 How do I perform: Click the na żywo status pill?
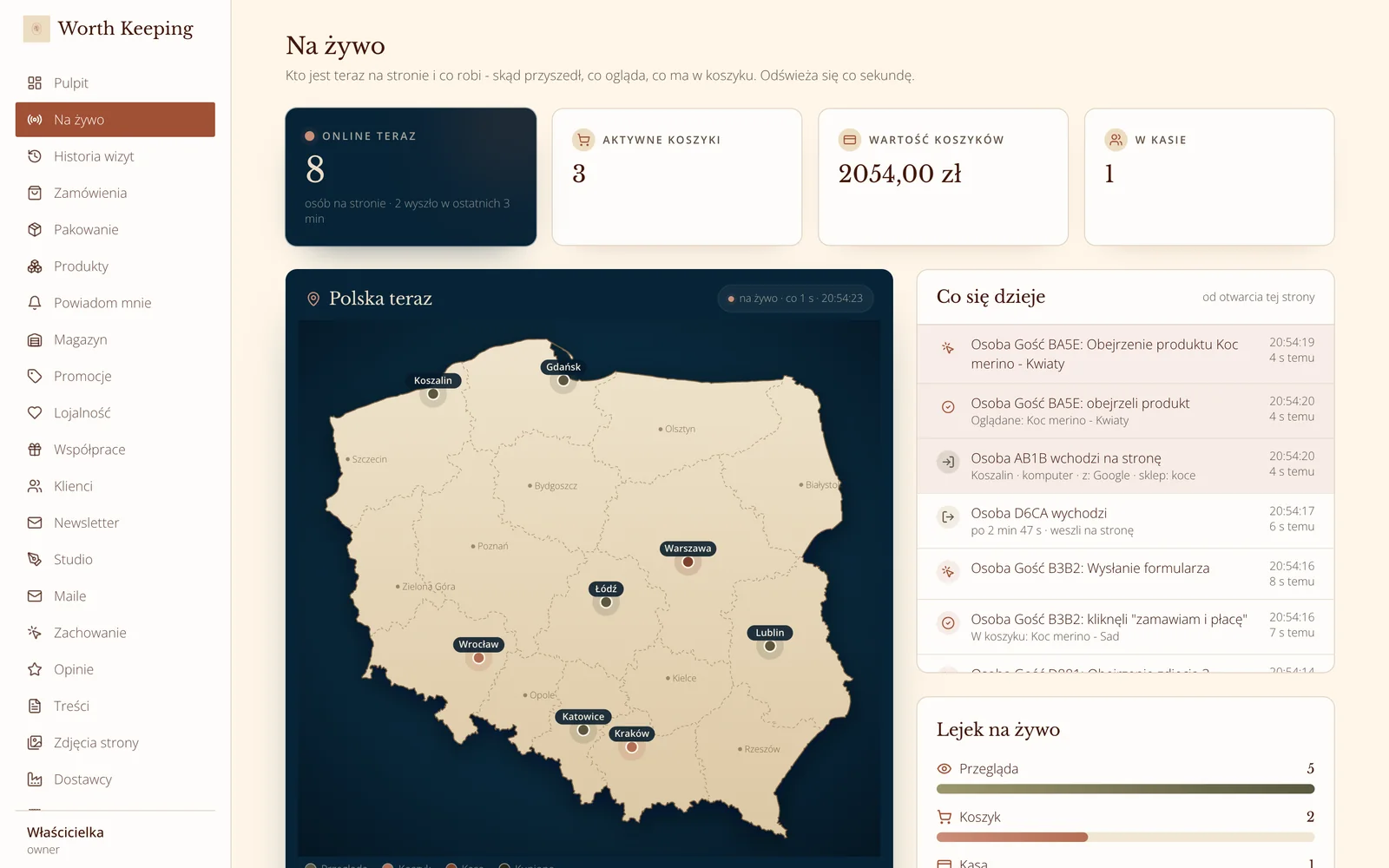pyautogui.click(x=795, y=299)
